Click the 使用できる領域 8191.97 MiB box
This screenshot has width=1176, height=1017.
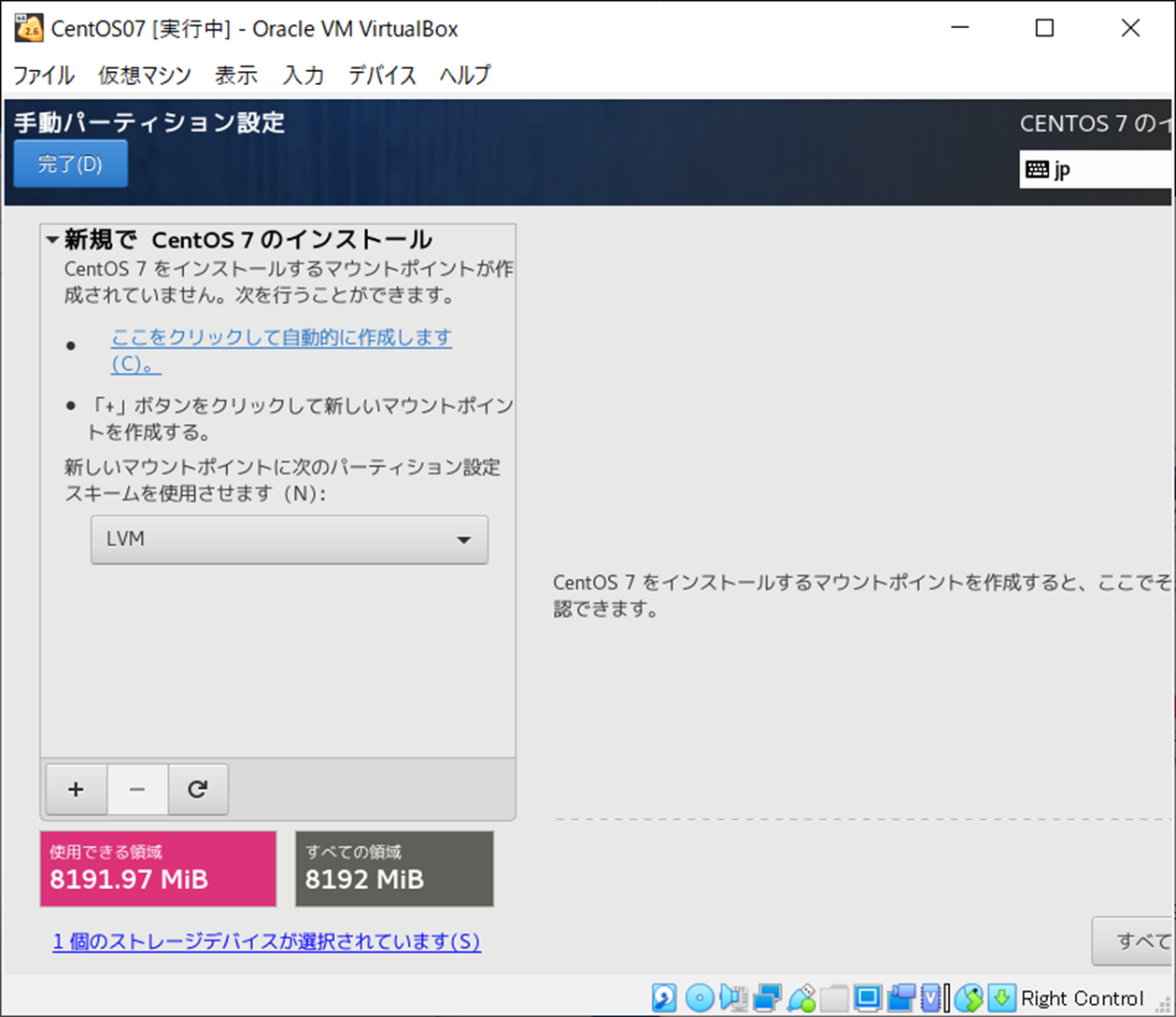point(158,869)
